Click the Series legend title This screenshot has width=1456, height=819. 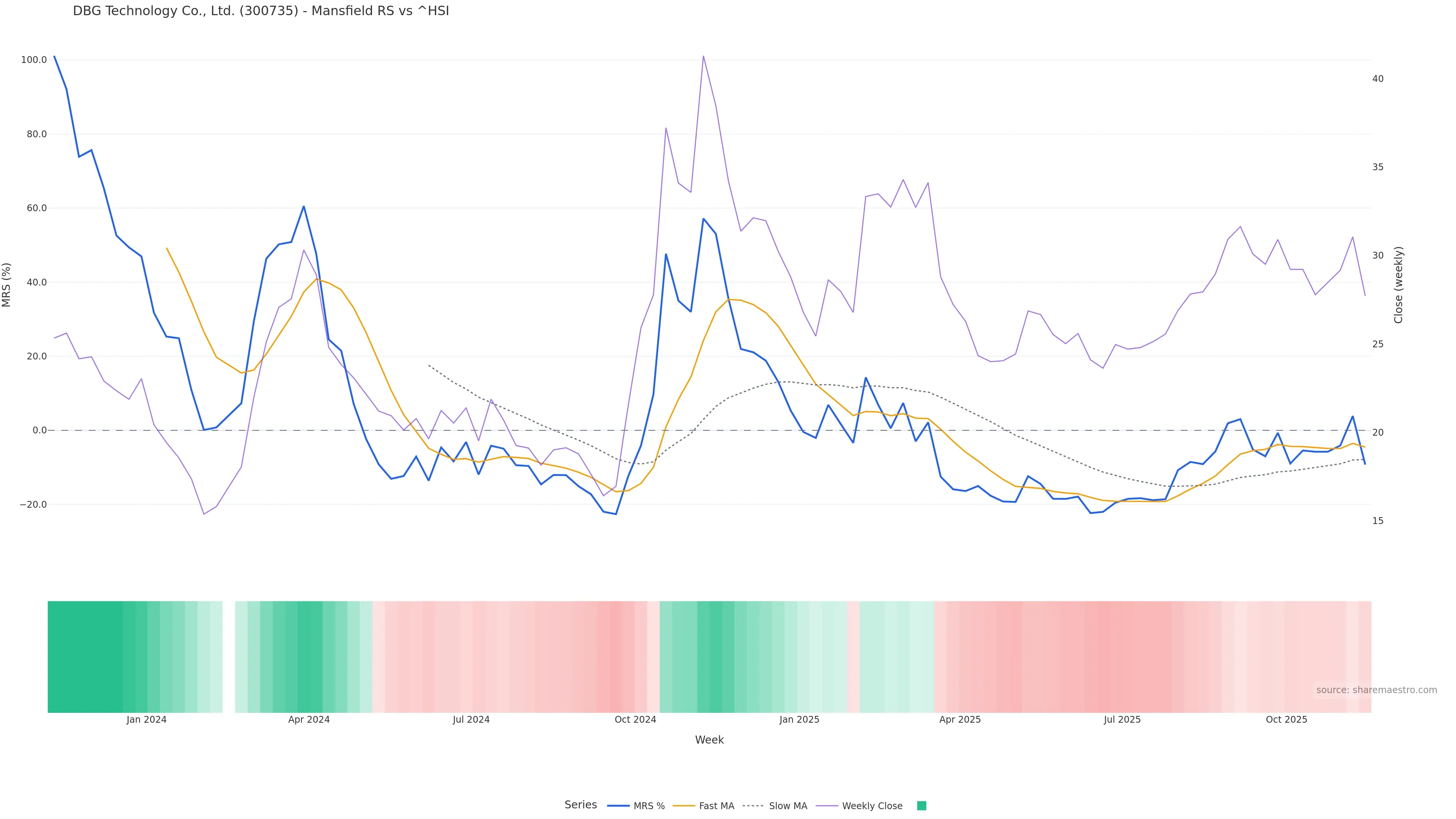pos(581,805)
